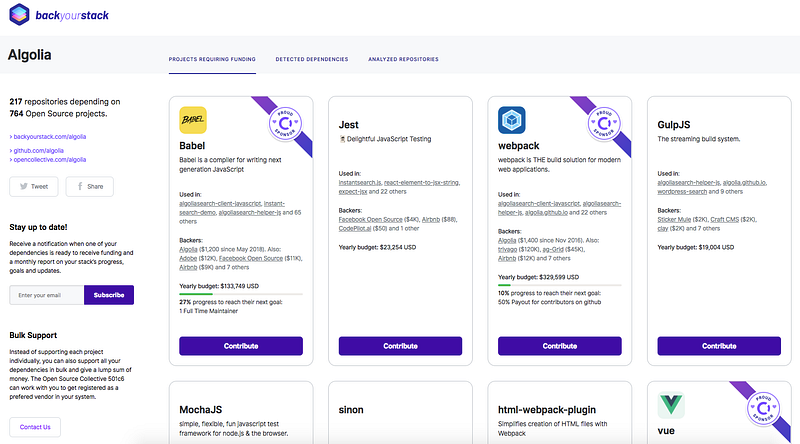The height and width of the screenshot is (444, 800).
Task: Open the backyourstack.com/algolia link
Action: click(x=49, y=137)
